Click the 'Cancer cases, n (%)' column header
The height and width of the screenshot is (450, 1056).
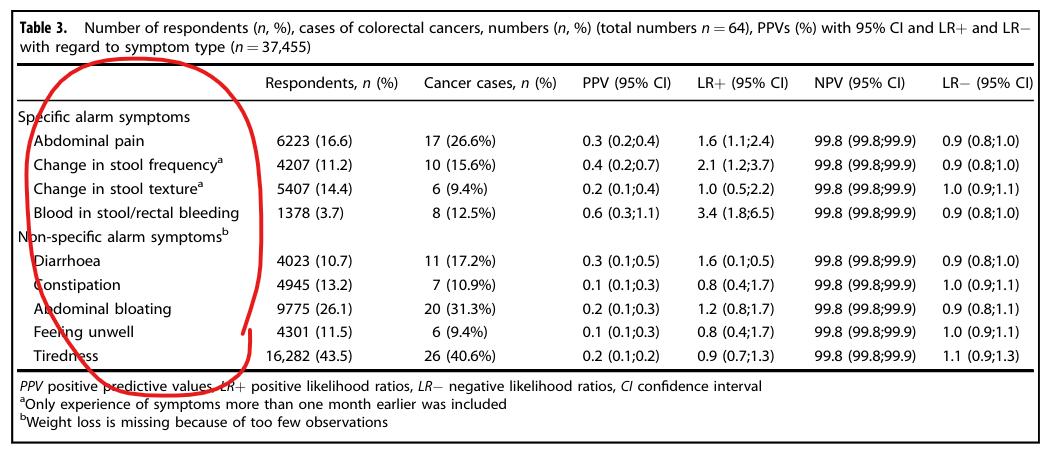[490, 84]
